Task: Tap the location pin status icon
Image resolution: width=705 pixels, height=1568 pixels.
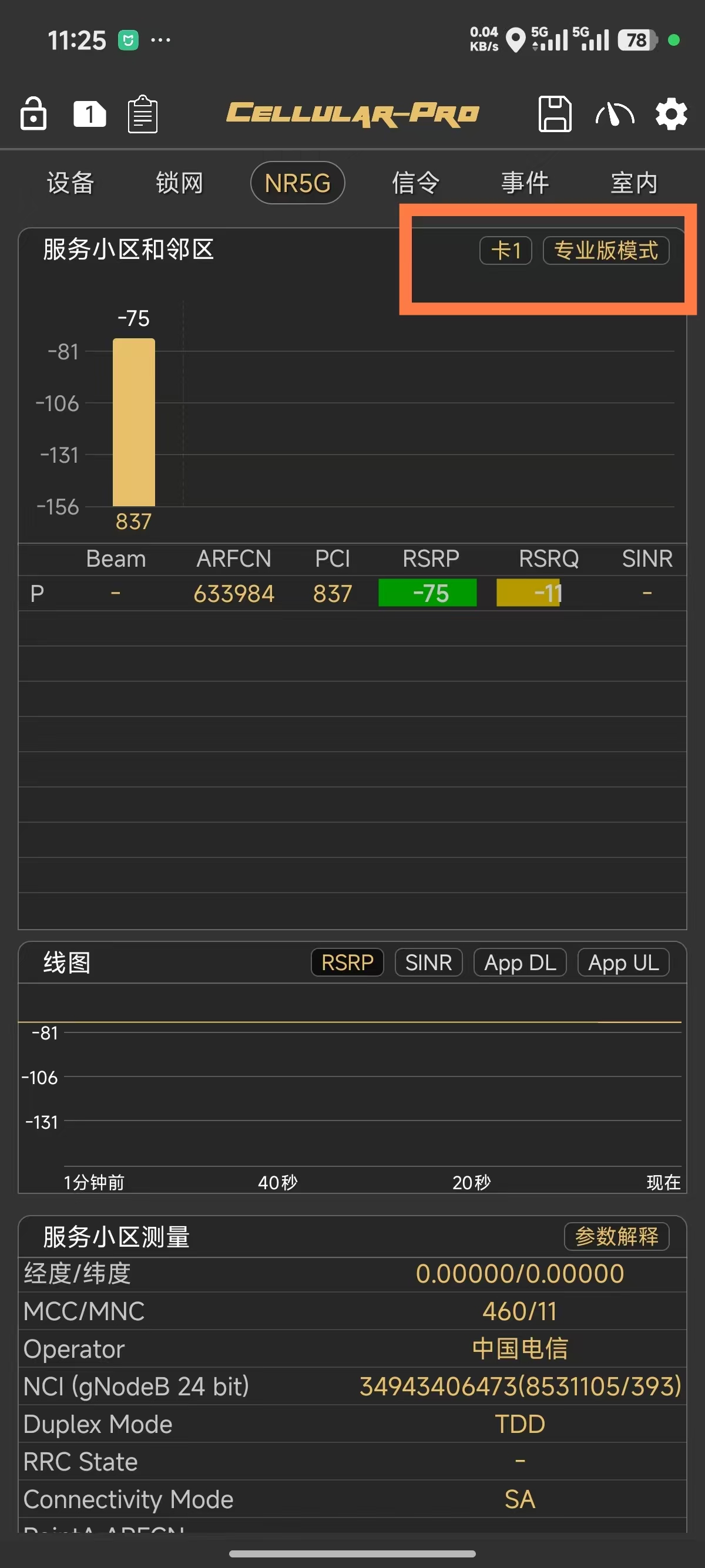Action: pos(516,41)
